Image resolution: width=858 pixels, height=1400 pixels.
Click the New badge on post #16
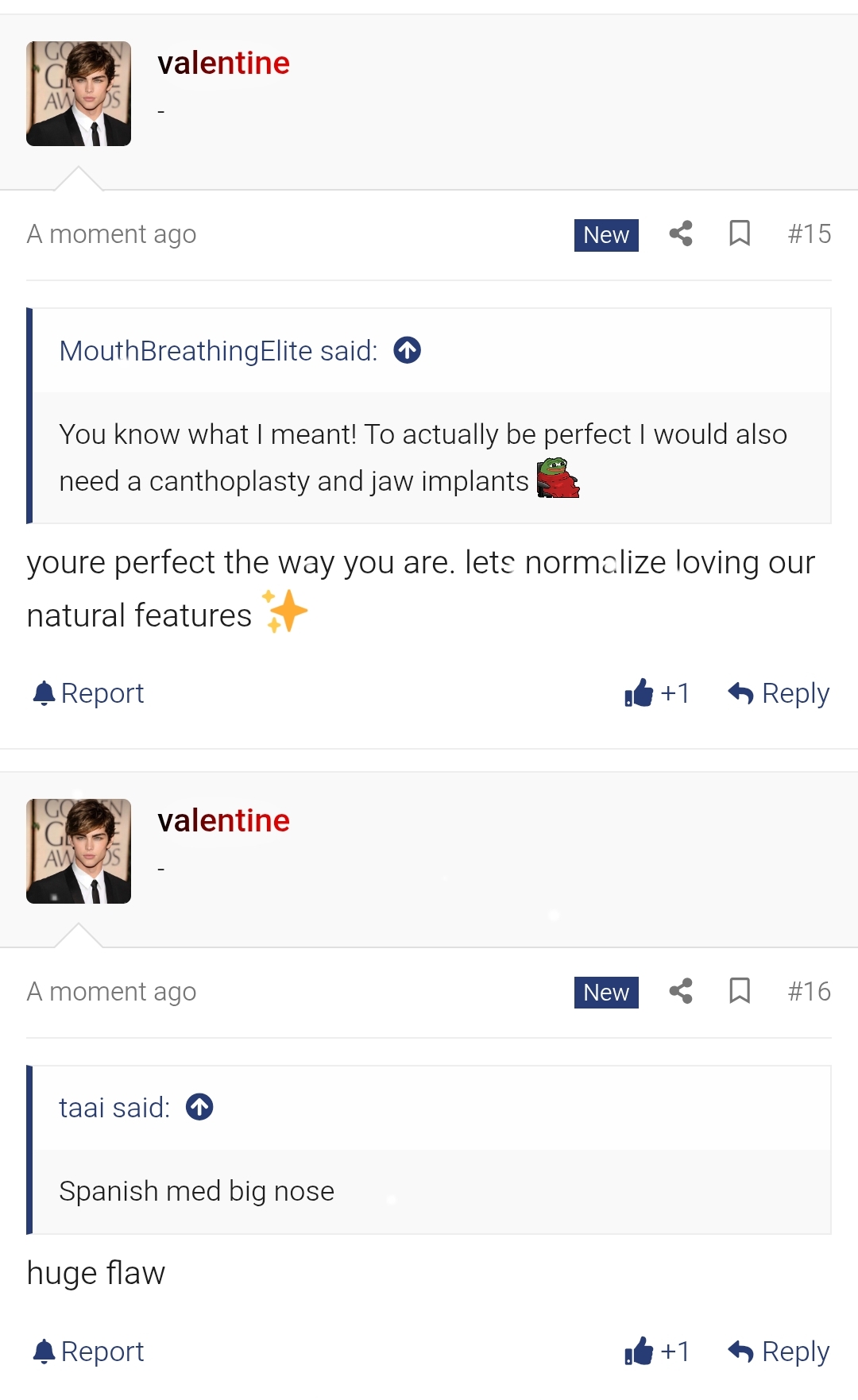coord(605,992)
